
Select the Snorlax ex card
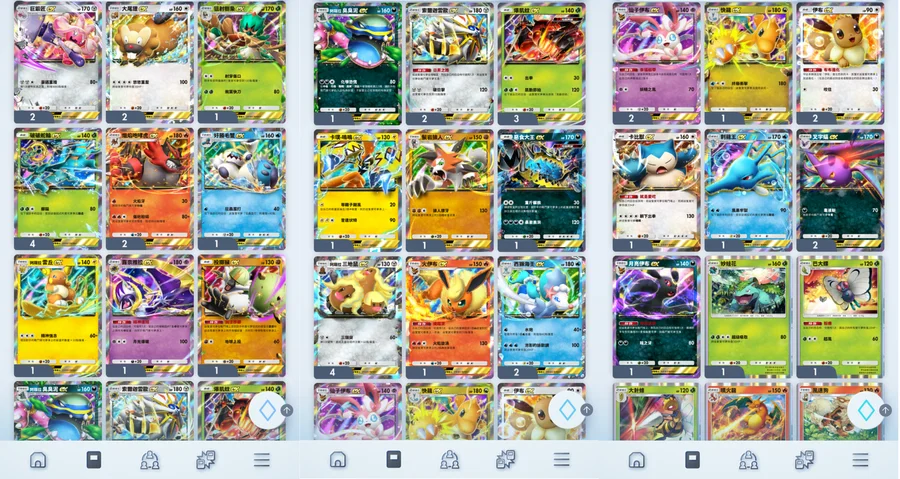click(656, 190)
